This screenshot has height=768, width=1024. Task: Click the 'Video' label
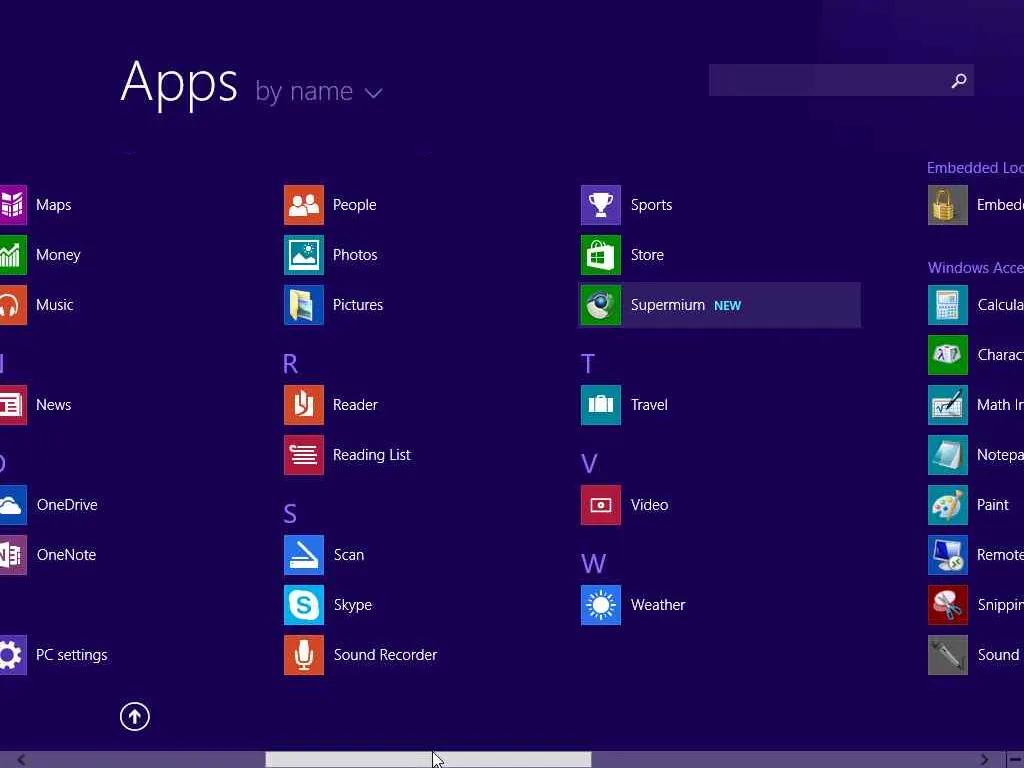click(x=649, y=505)
